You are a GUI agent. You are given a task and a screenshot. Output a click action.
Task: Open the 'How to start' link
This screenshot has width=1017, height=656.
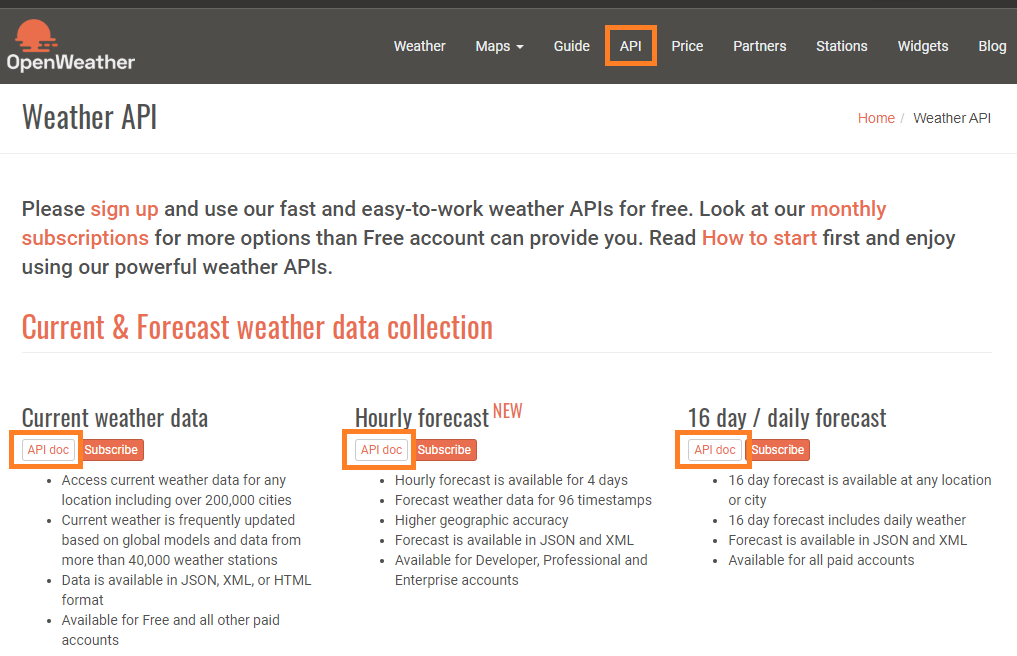[x=760, y=238]
